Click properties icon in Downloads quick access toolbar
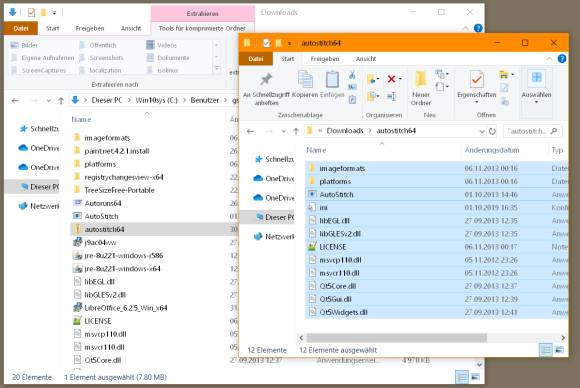Viewport: 580px width, 388px height. pyautogui.click(x=31, y=13)
